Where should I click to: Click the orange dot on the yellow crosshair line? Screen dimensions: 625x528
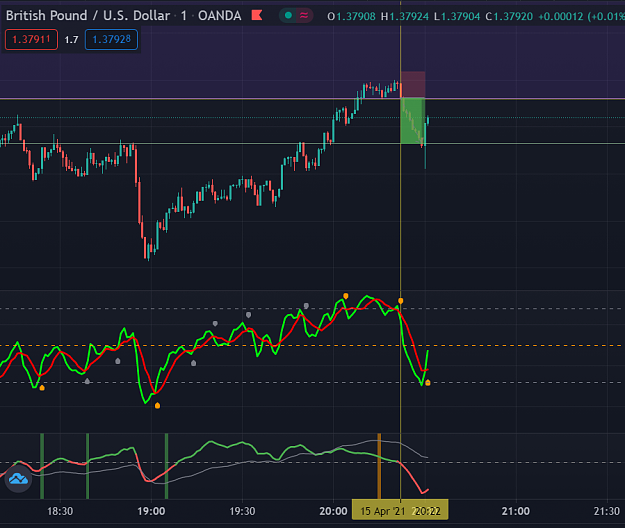[401, 300]
